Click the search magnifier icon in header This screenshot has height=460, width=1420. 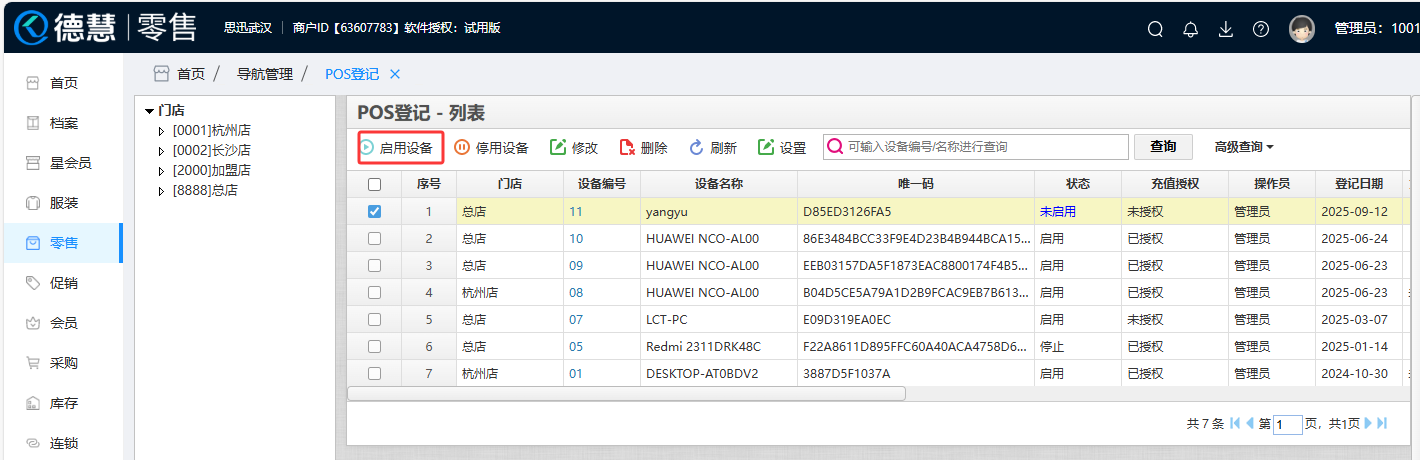(1155, 29)
